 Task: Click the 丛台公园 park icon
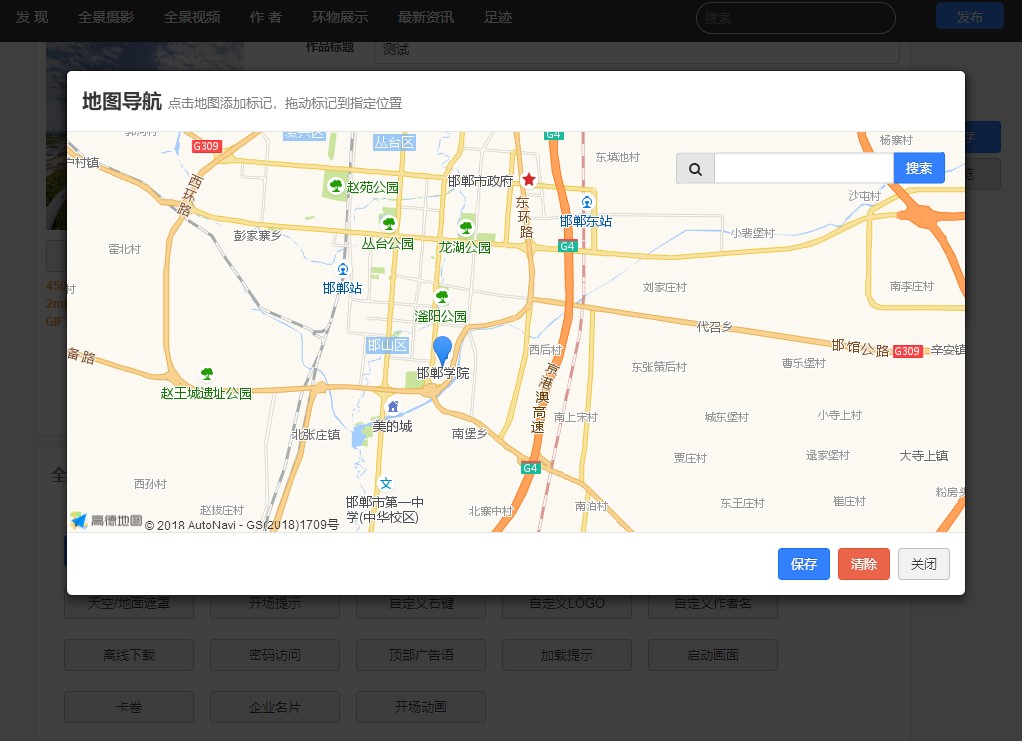tap(388, 223)
